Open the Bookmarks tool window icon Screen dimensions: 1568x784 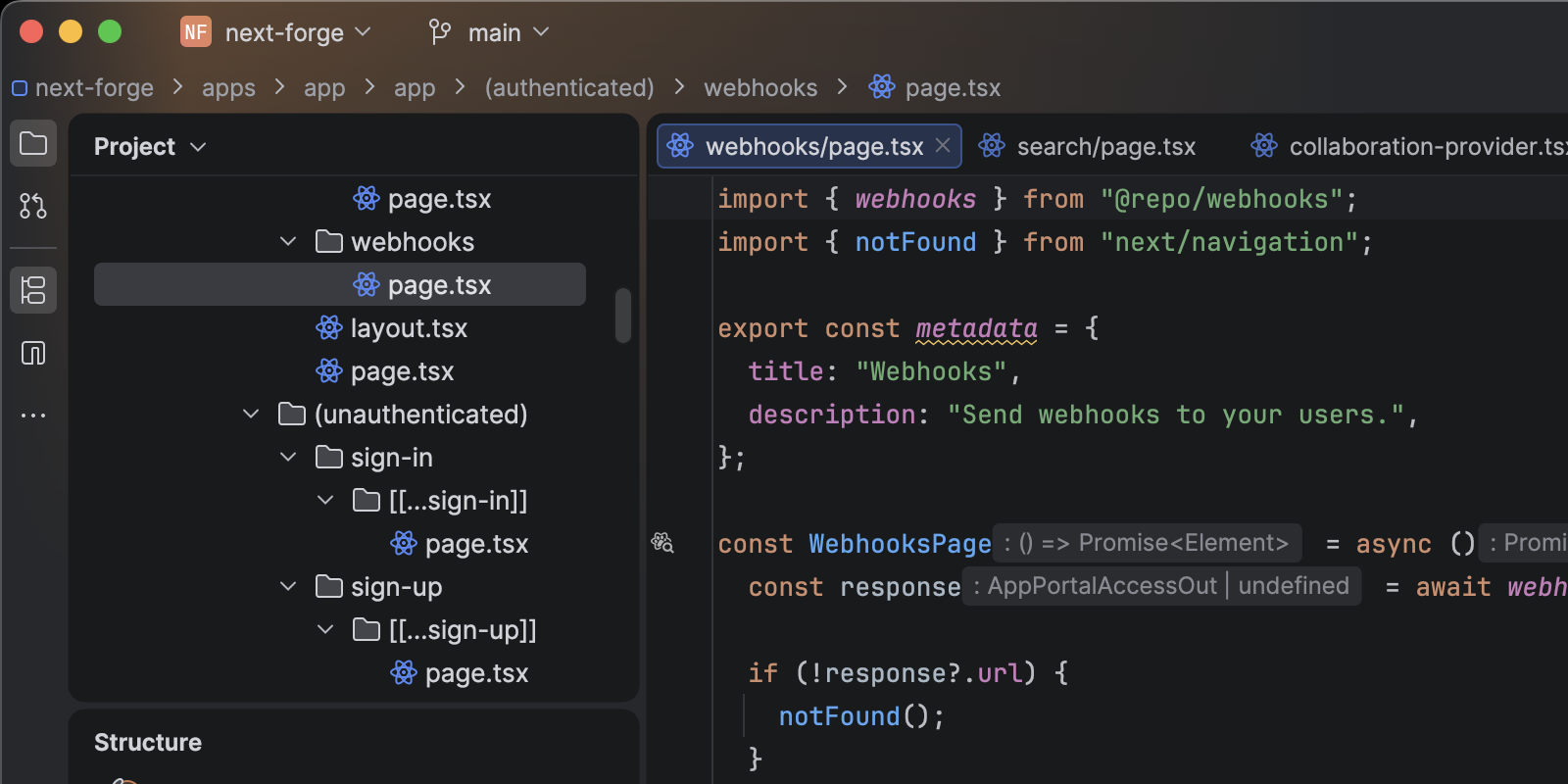33,353
